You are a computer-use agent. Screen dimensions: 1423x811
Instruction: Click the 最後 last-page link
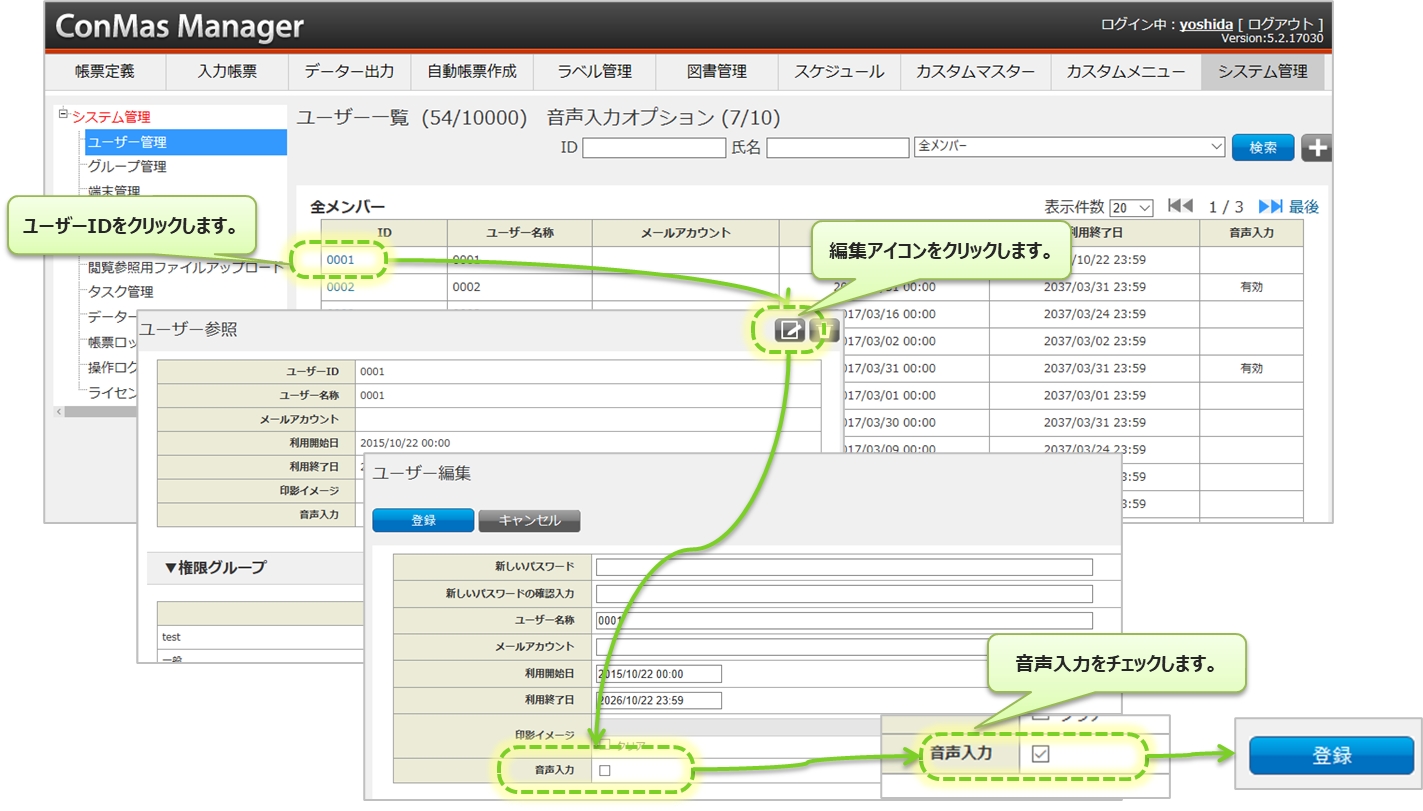point(1304,207)
